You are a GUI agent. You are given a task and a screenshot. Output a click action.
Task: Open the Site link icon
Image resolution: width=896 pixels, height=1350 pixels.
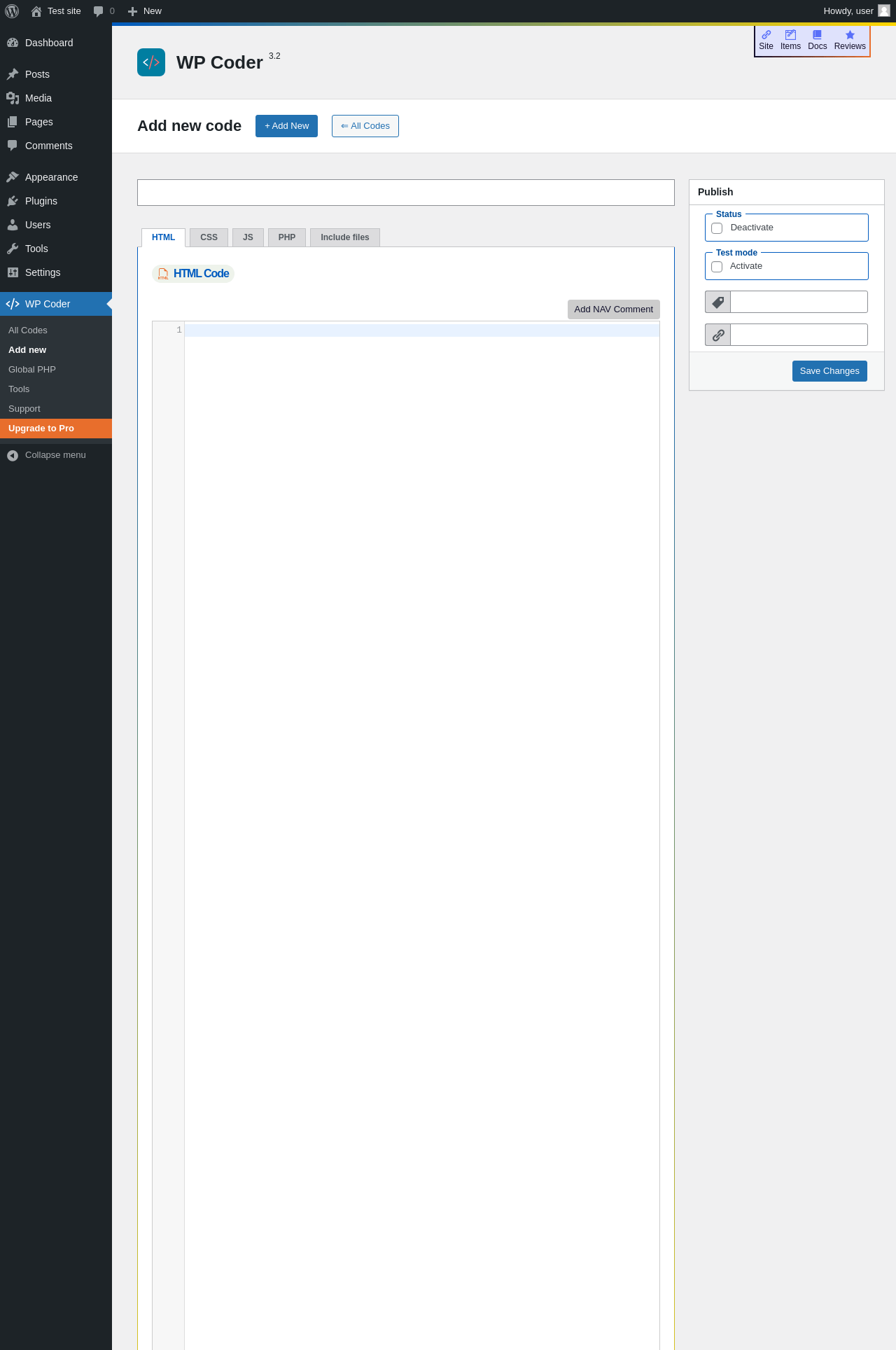point(766,34)
